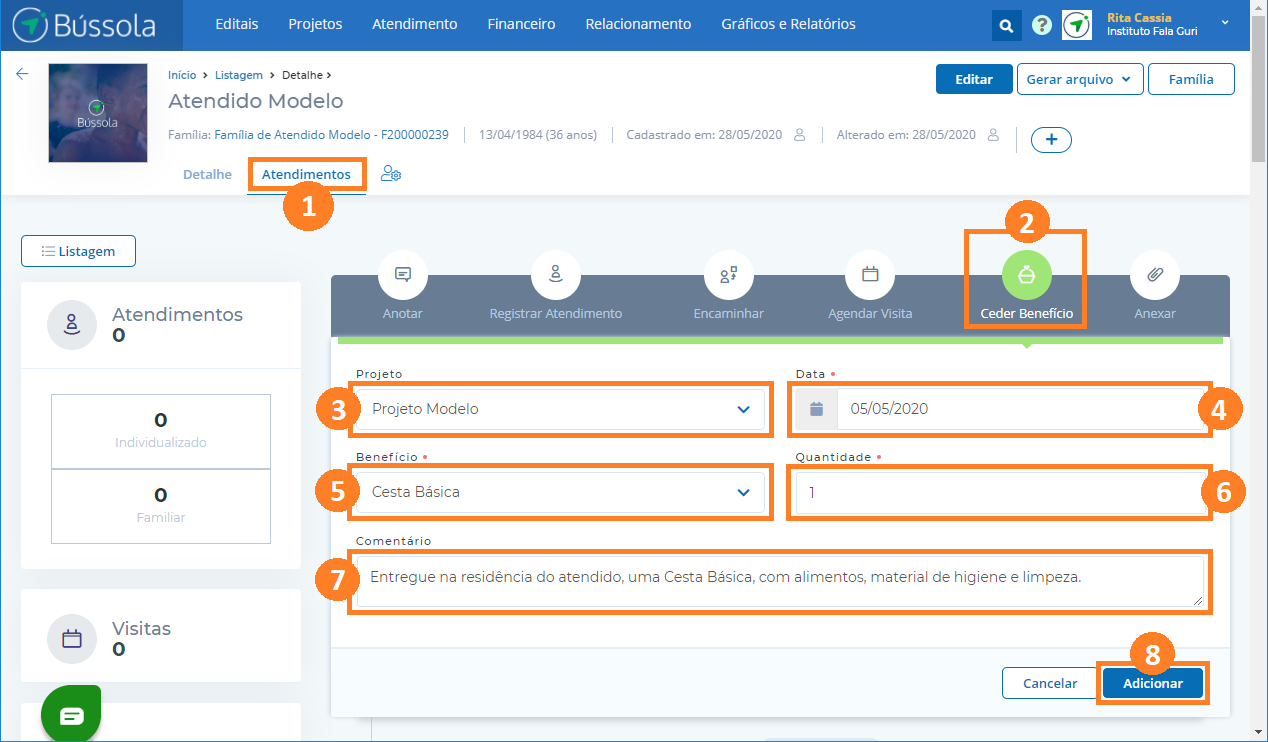1268x742 pixels.
Task: Click the Comentário text area
Action: coord(780,581)
